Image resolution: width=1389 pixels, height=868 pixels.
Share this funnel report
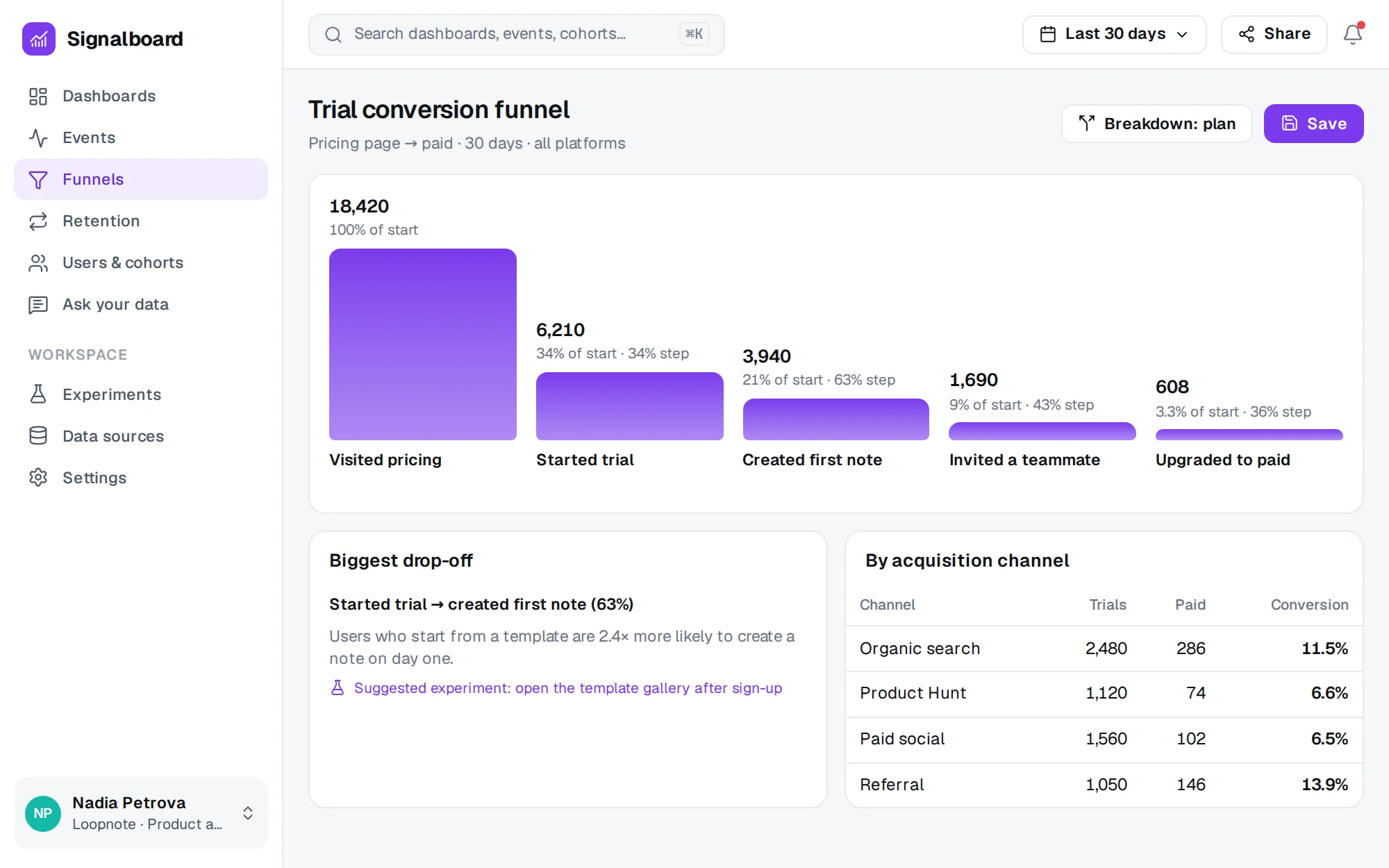[x=1274, y=34]
